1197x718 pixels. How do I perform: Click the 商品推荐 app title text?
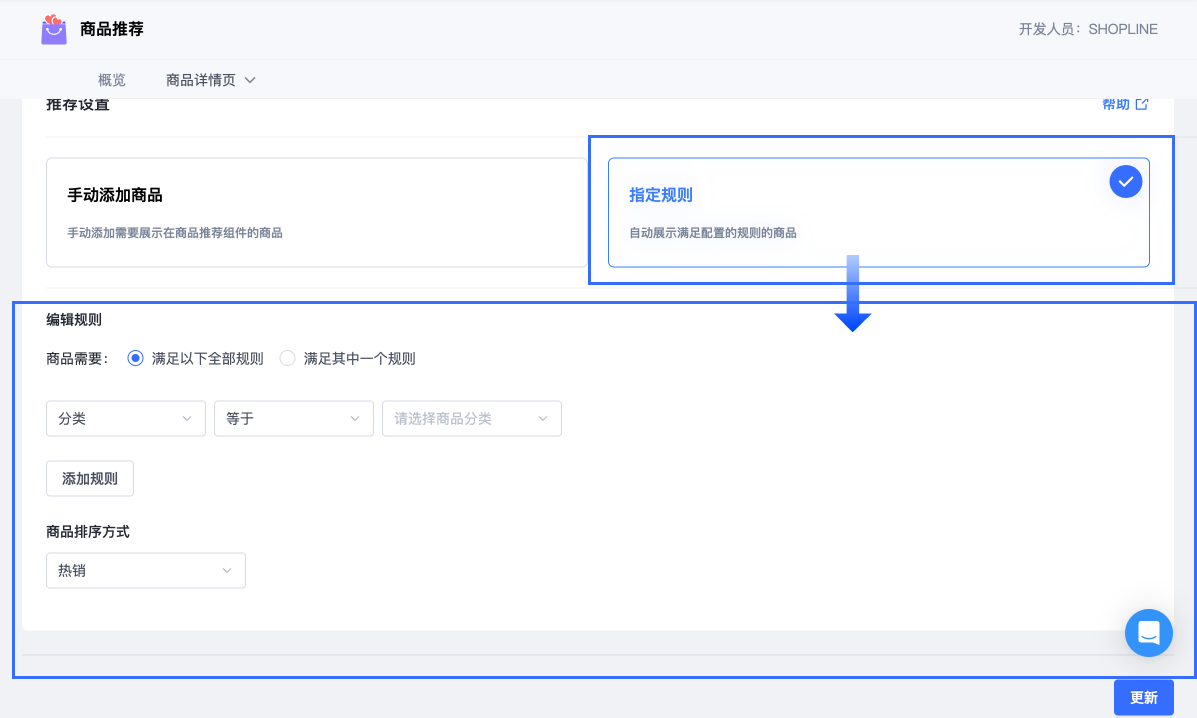click(111, 29)
